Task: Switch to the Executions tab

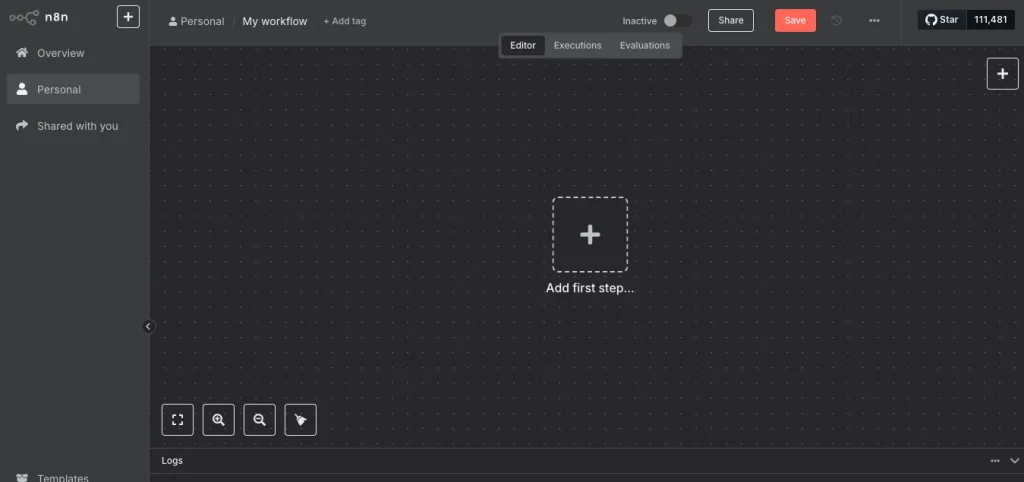Action: (x=577, y=45)
